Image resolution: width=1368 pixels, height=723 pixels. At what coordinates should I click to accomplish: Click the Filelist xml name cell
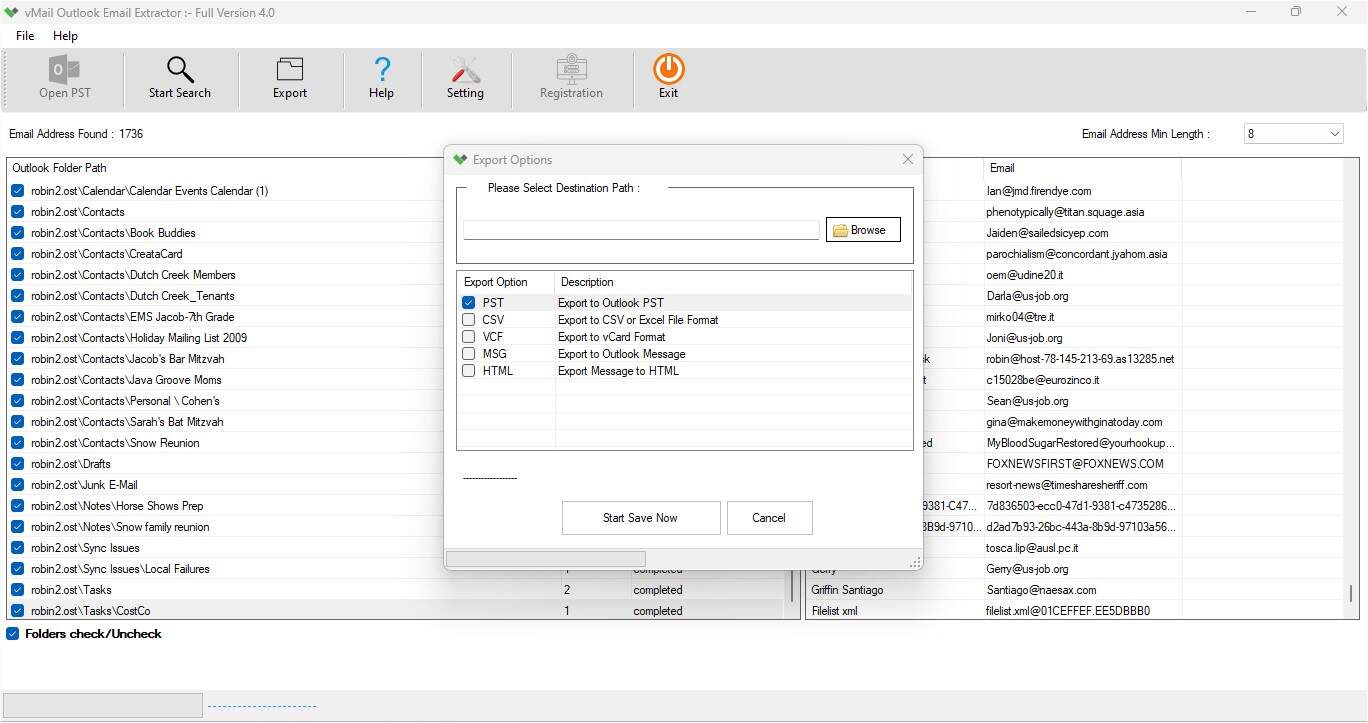(834, 611)
